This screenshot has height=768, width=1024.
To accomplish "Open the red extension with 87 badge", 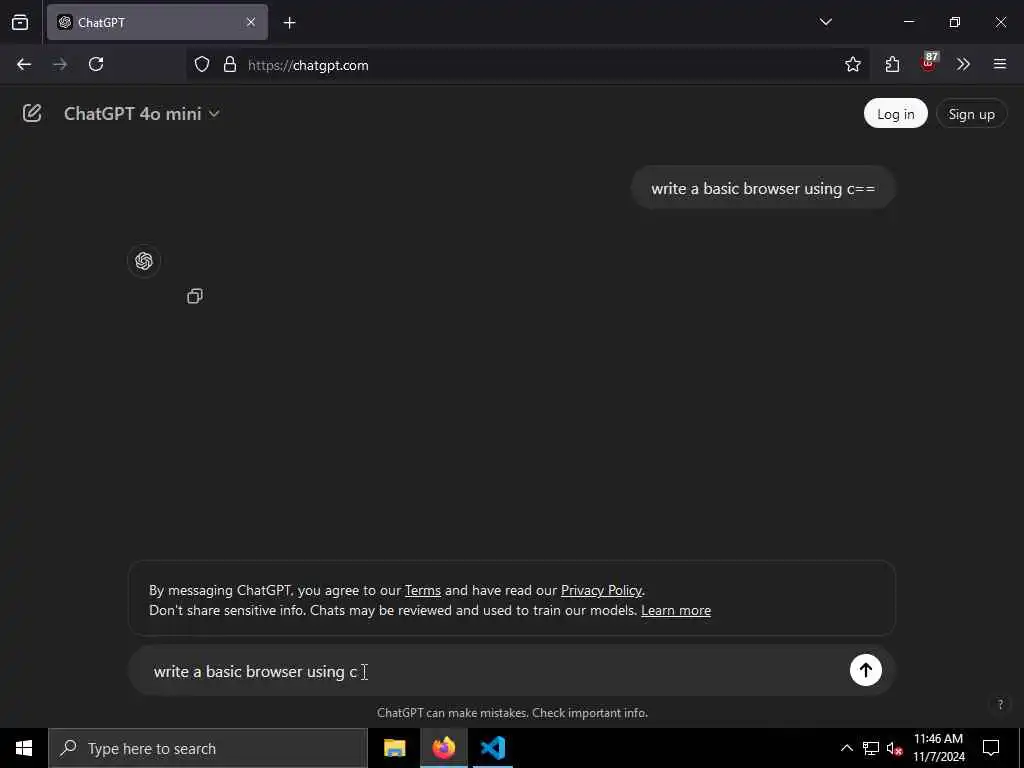I will tap(929, 63).
